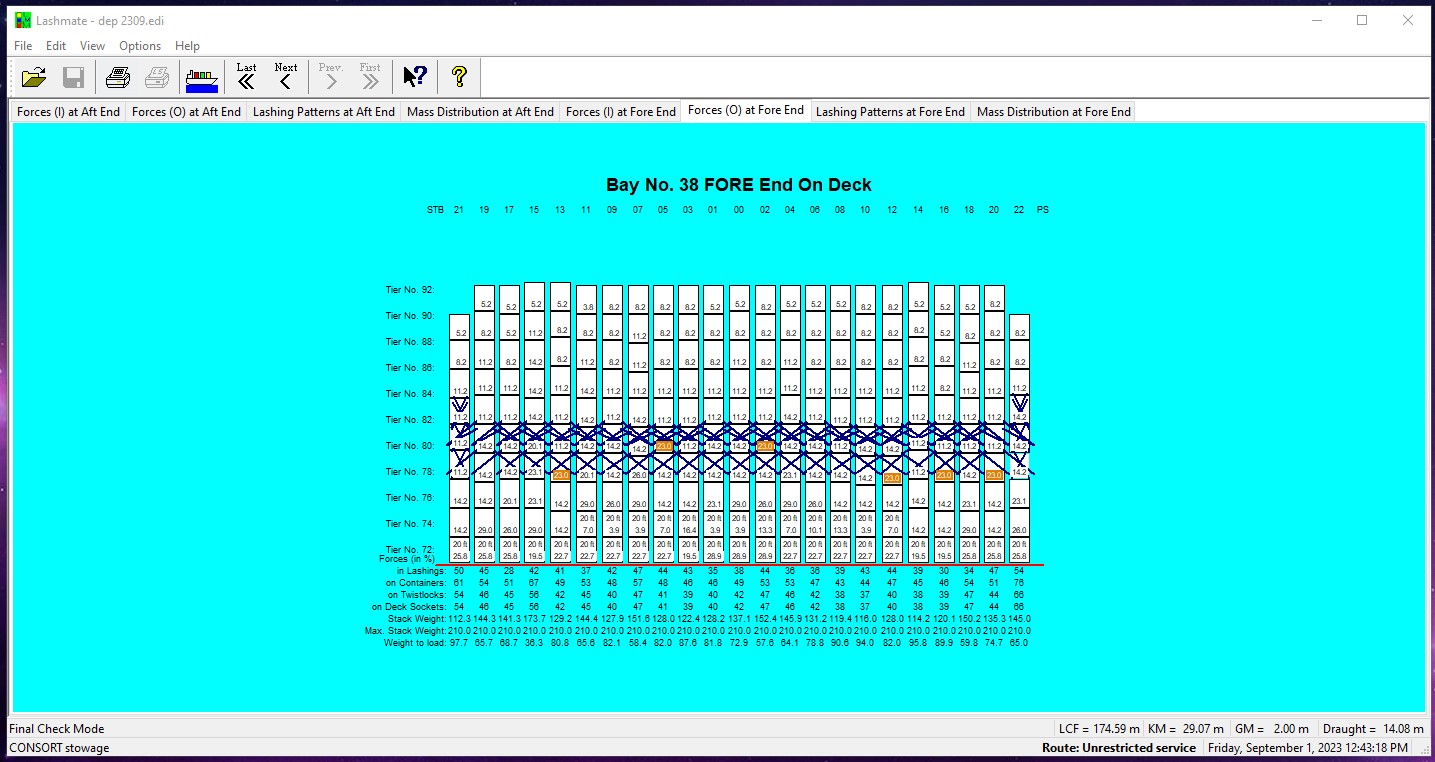Open the Edit menu
The width and height of the screenshot is (1435, 762).
pyautogui.click(x=56, y=46)
